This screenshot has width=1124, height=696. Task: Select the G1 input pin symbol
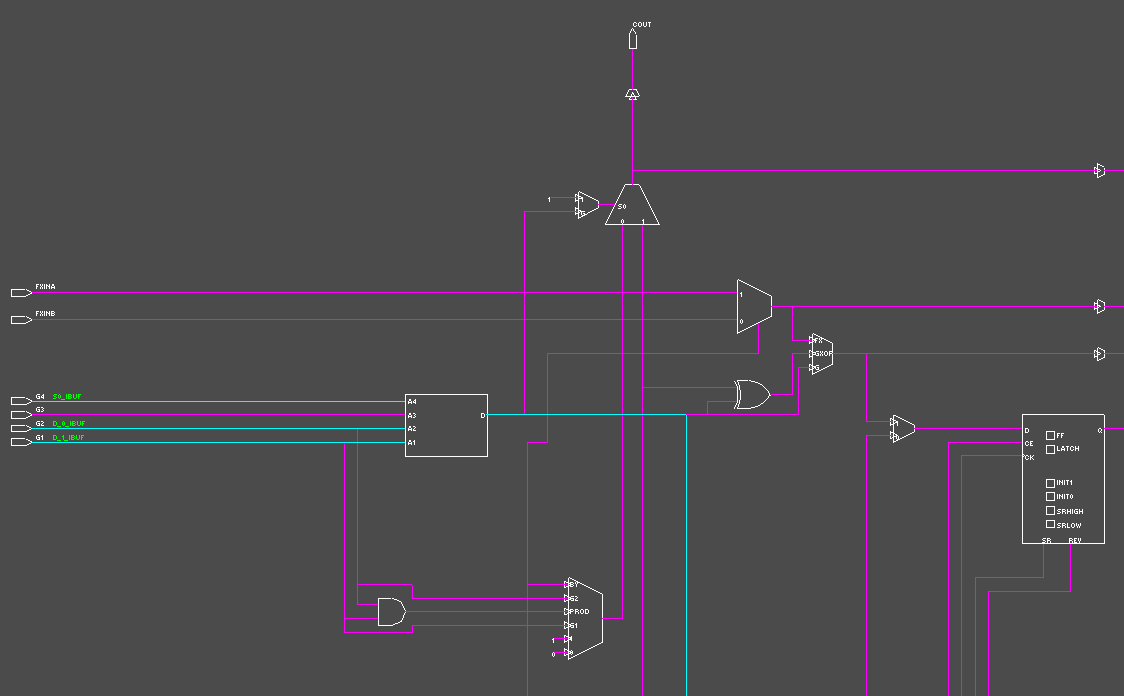click(22, 442)
